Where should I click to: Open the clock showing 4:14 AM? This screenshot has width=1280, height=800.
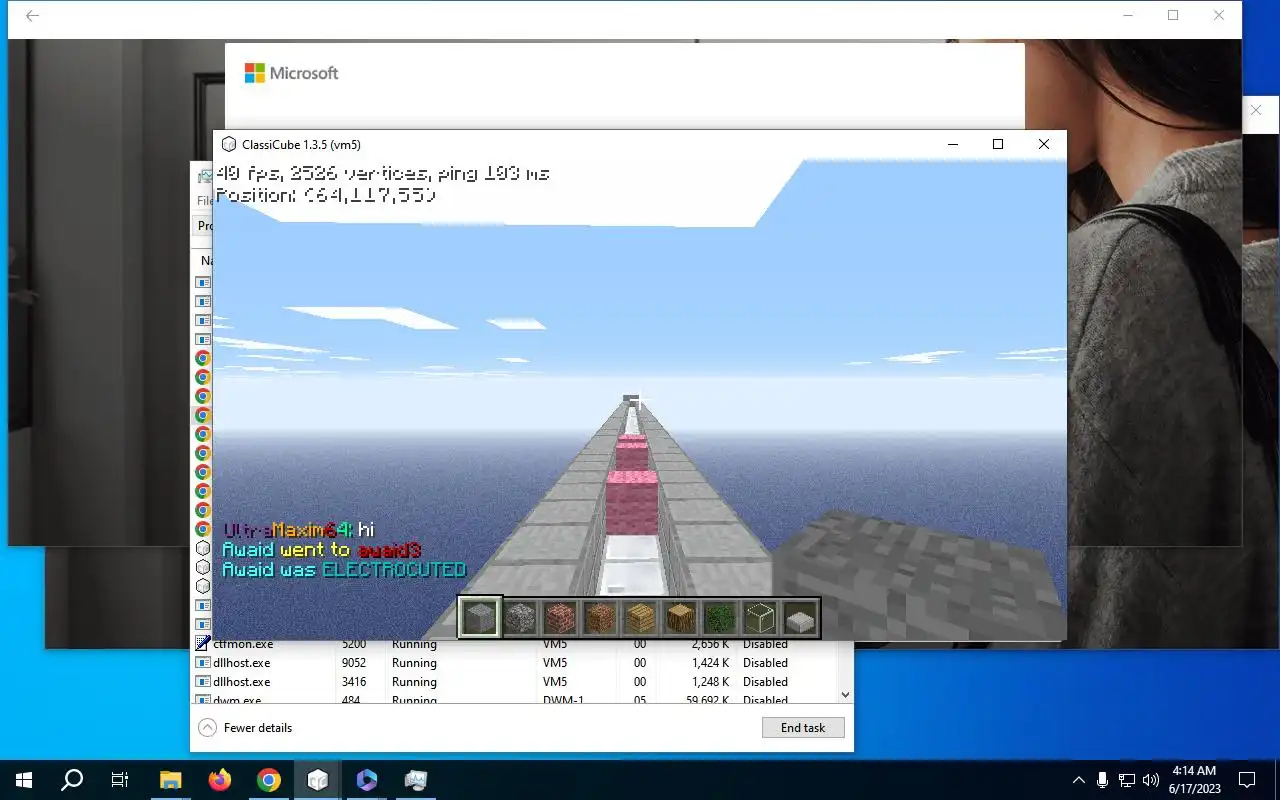[x=1193, y=780]
